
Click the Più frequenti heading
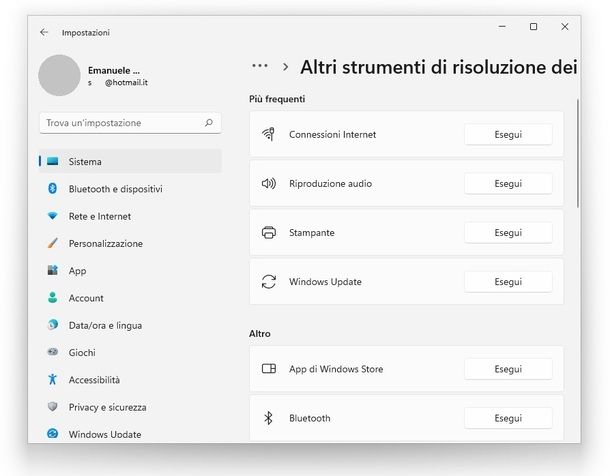coord(277,99)
